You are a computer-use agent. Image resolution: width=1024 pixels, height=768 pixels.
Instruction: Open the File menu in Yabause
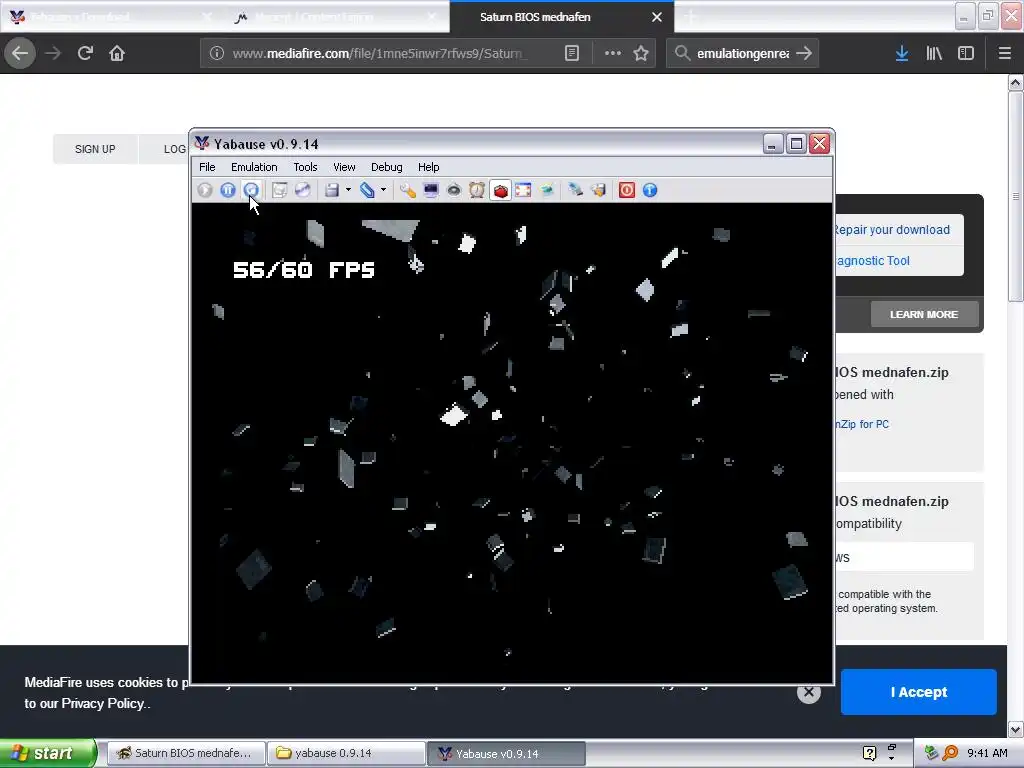[x=207, y=167]
